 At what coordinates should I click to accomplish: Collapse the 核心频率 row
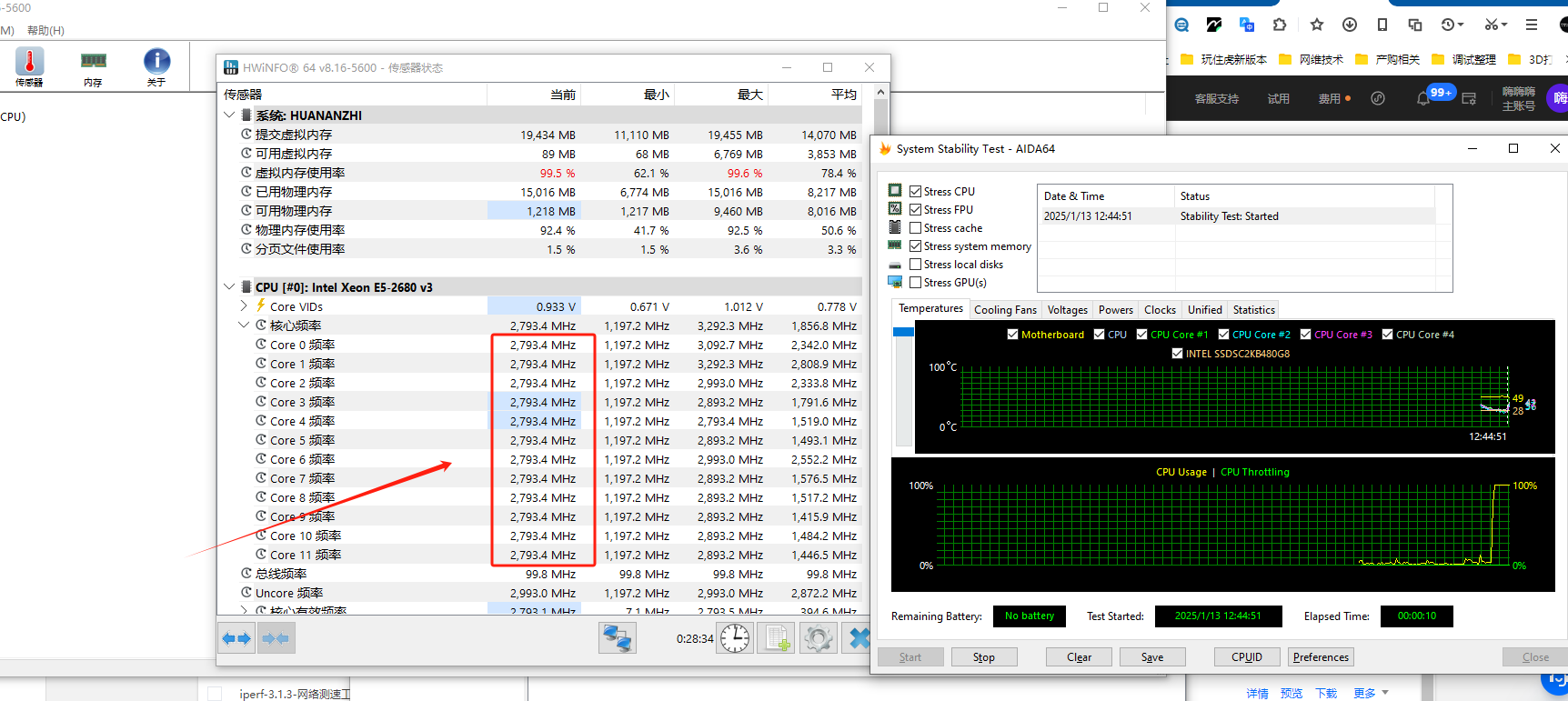pos(244,325)
